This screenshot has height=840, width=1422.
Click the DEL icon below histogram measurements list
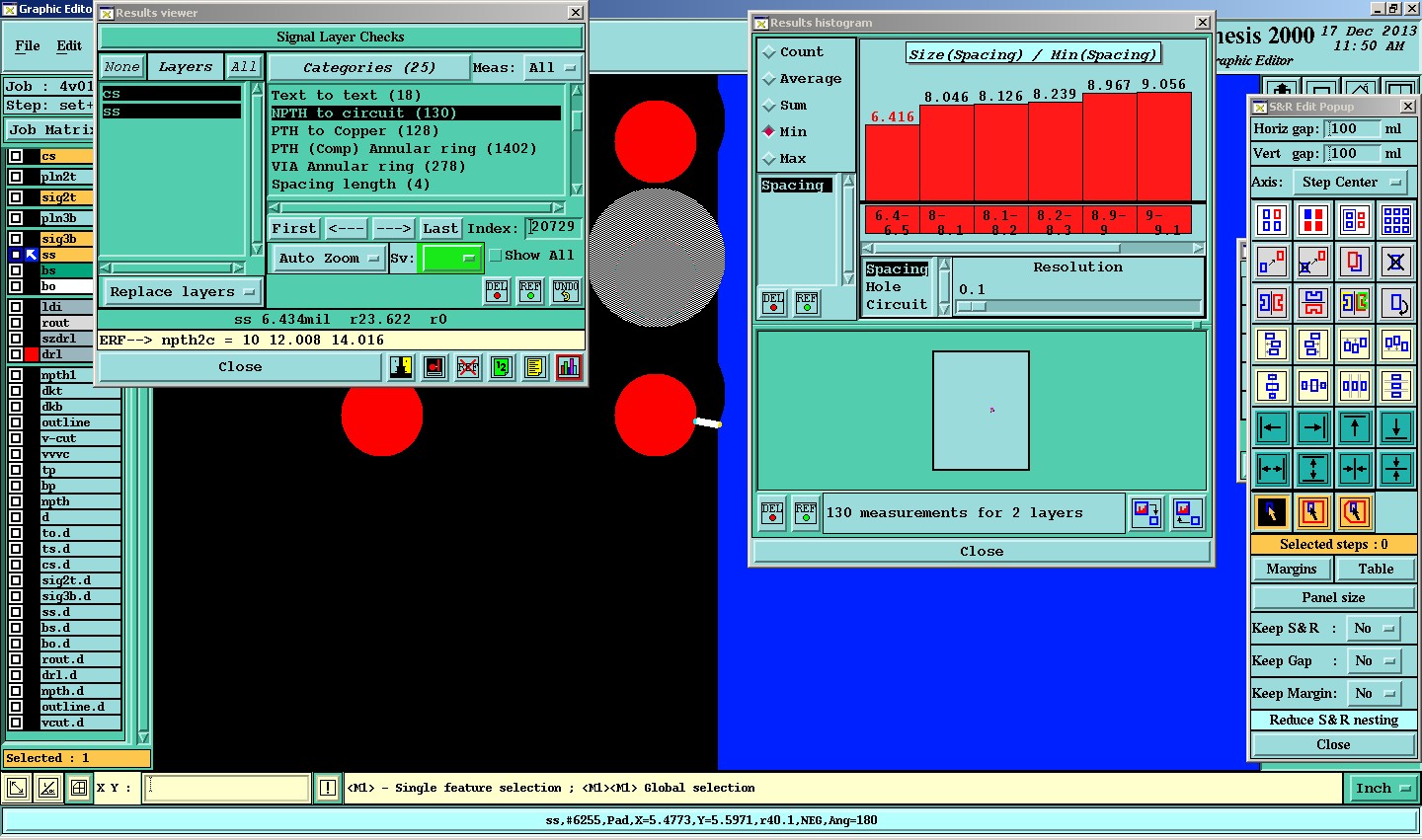(x=773, y=302)
